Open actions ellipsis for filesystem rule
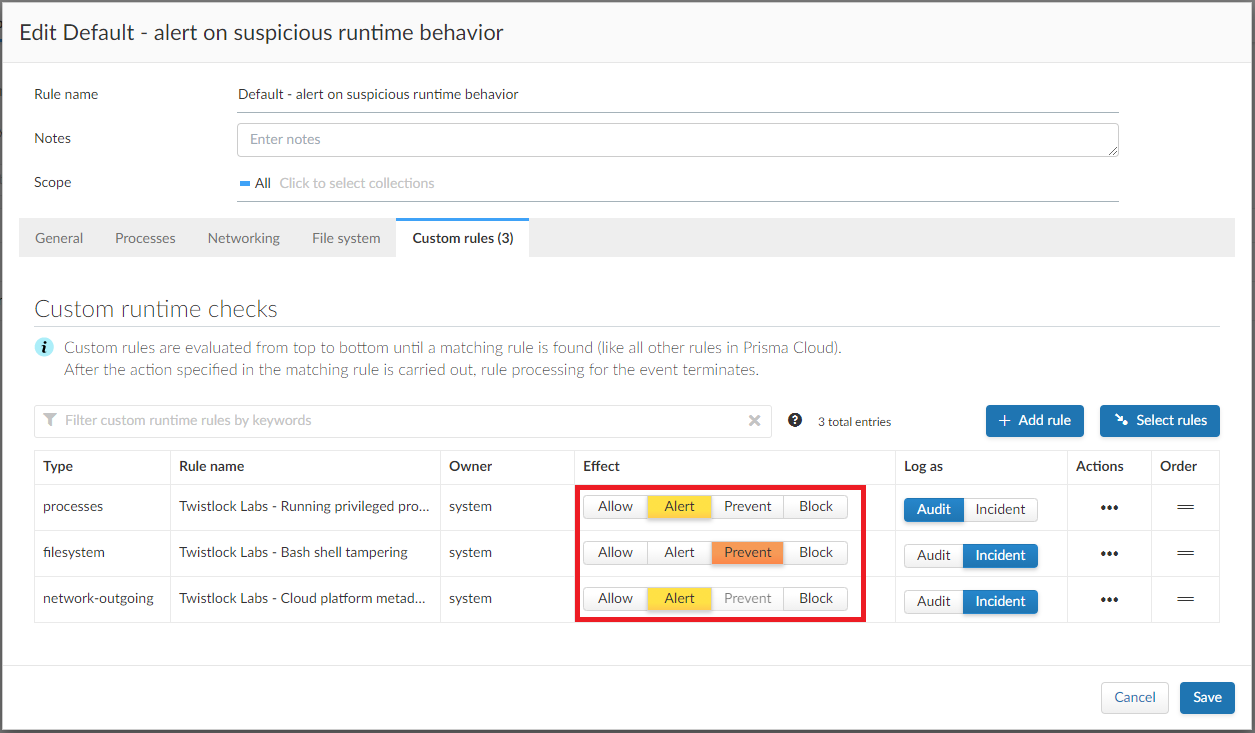Screen dimensions: 1255x733 tap(1108, 554)
